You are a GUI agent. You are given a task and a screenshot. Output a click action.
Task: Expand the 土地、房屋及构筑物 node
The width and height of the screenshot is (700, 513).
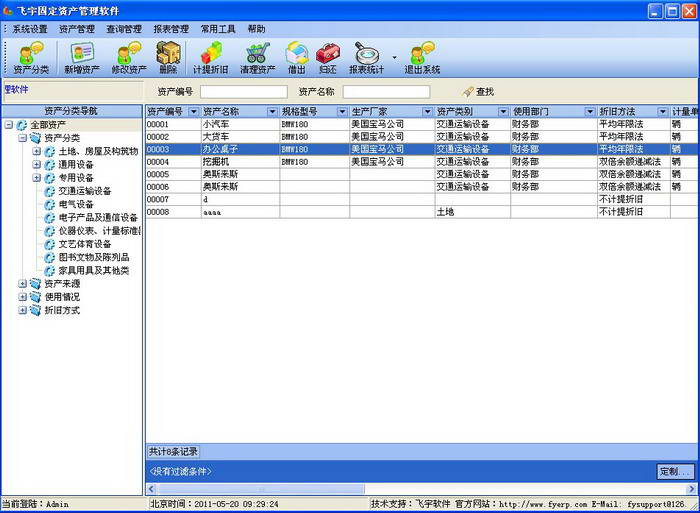click(37, 151)
